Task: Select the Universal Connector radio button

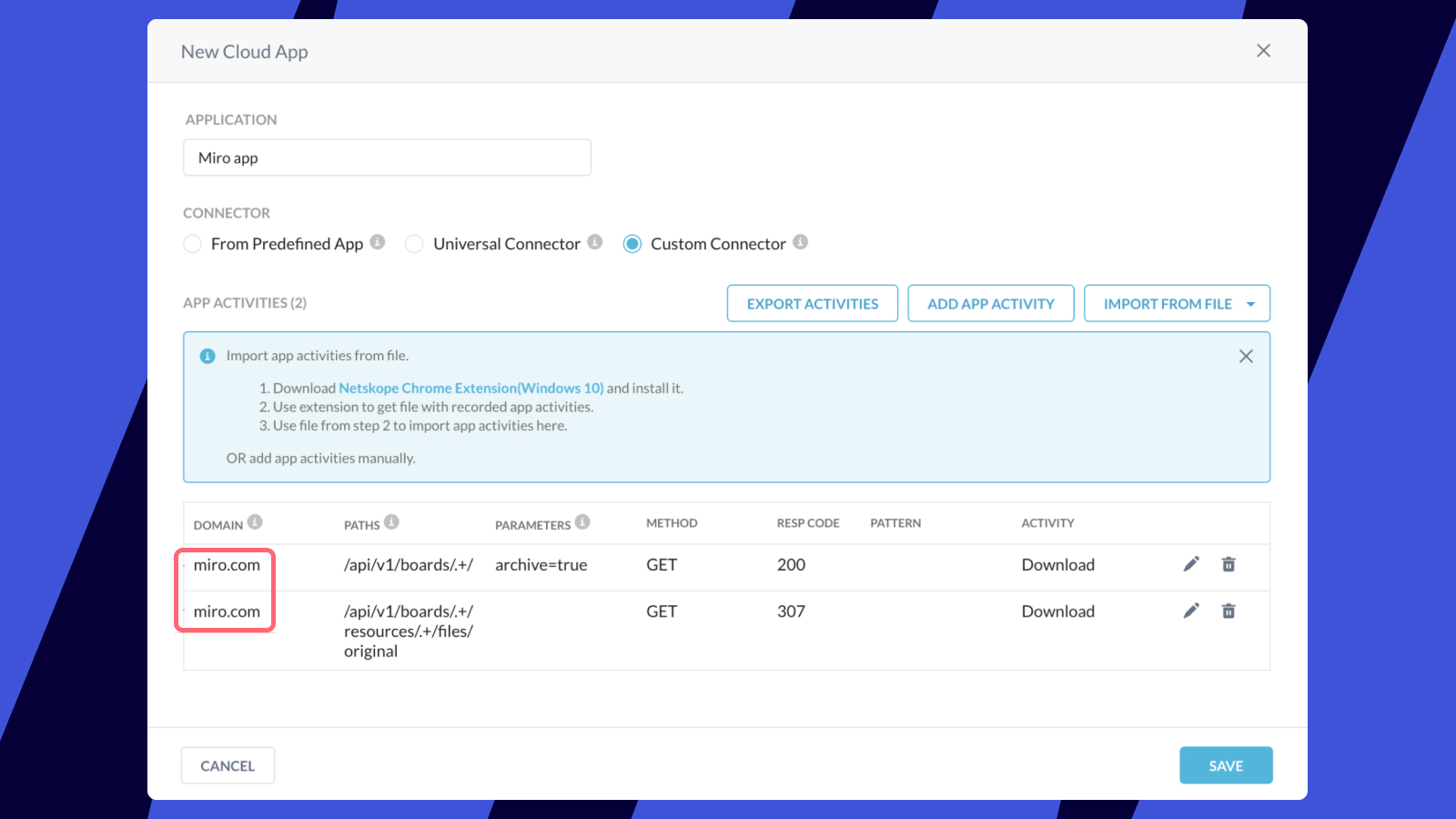Action: [414, 244]
